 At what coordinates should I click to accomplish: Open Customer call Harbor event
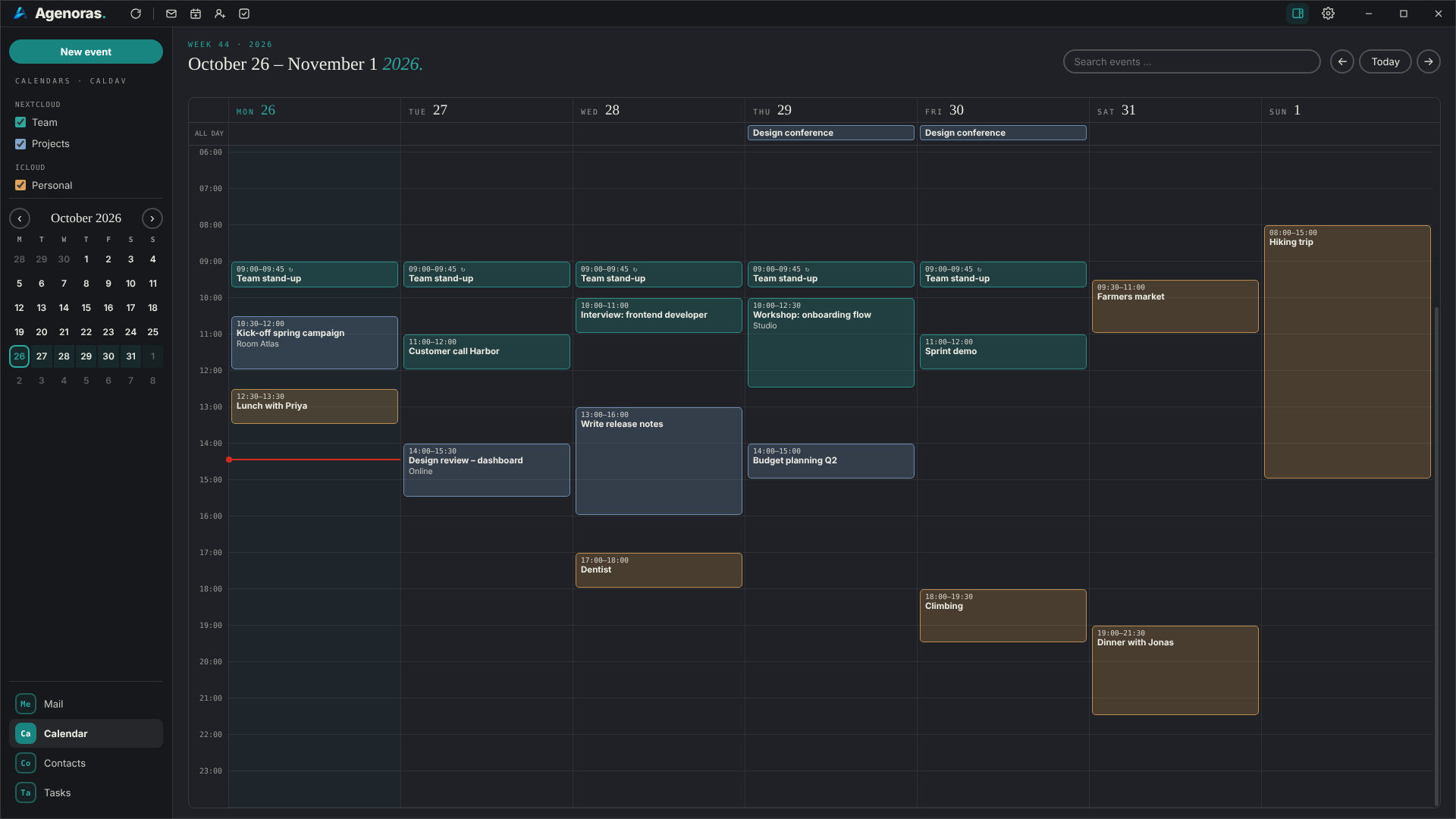486,352
